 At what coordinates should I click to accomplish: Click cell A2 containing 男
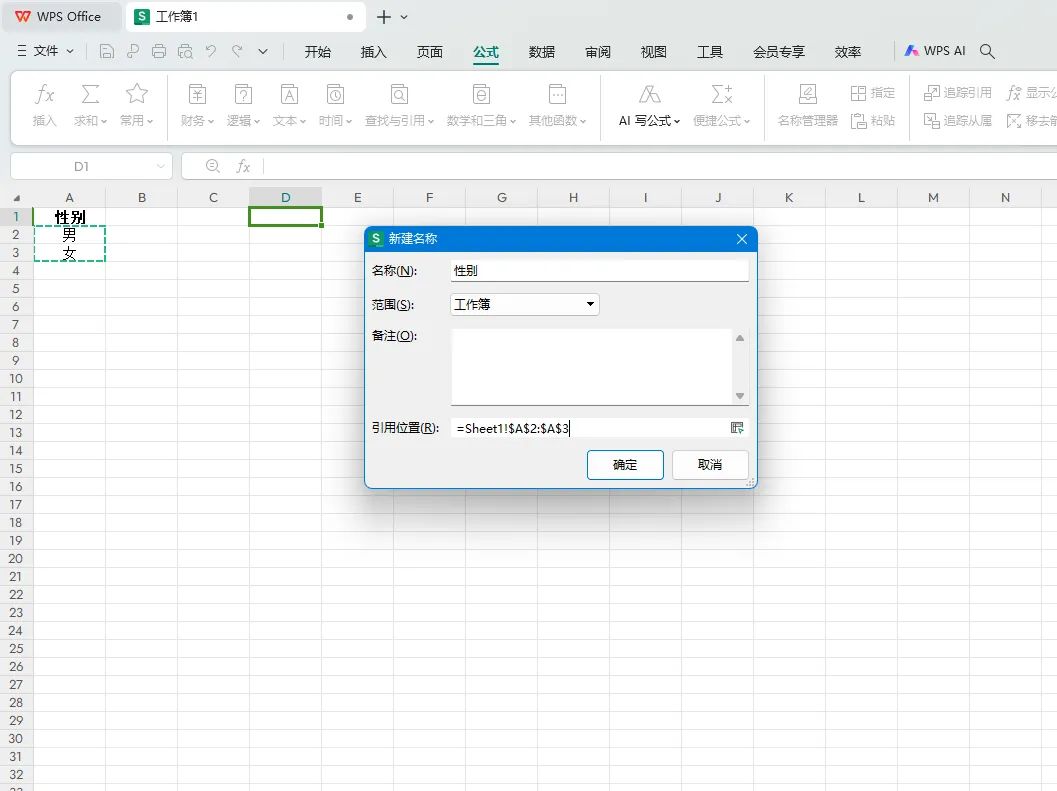pyautogui.click(x=69, y=235)
